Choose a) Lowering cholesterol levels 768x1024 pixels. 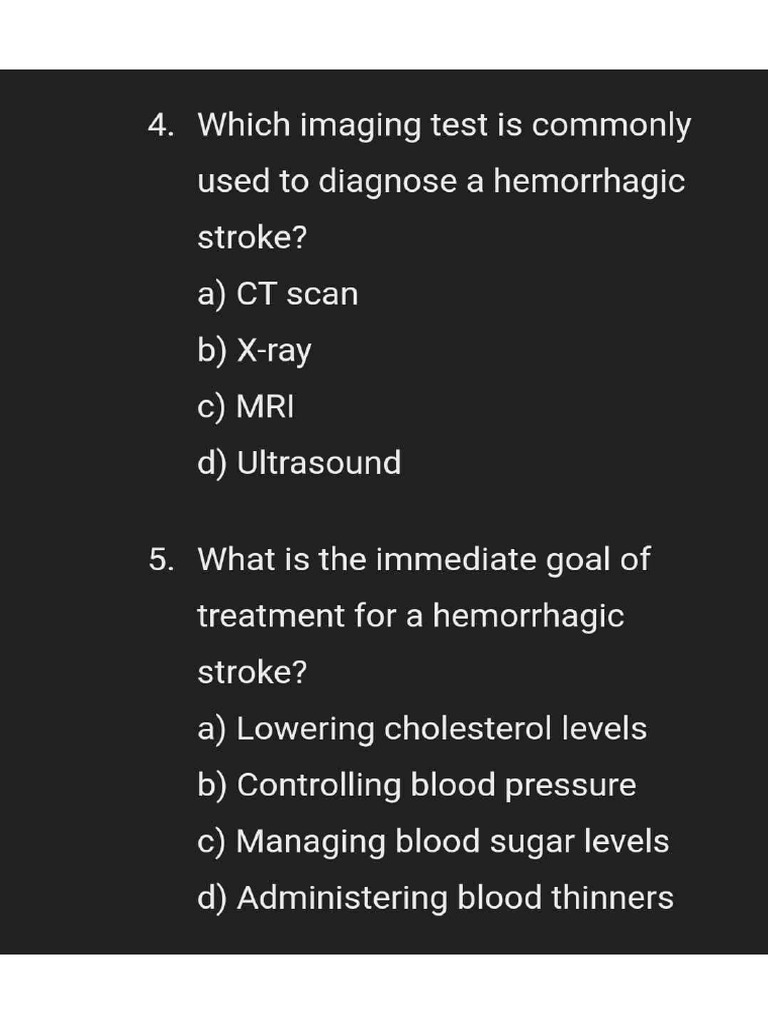[x=421, y=728]
